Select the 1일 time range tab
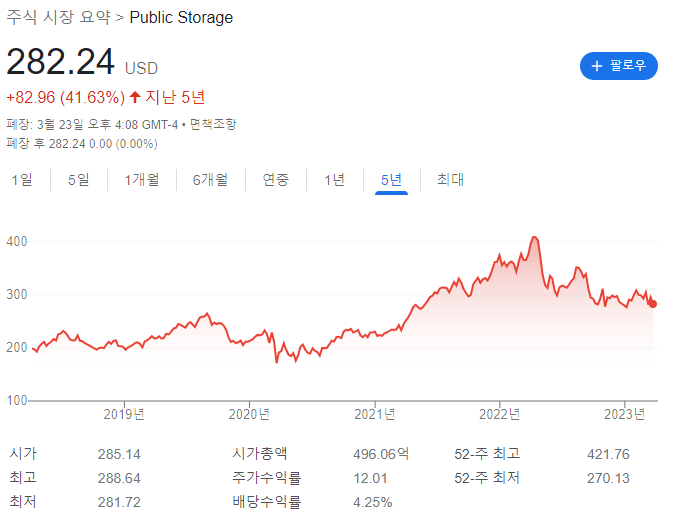Viewport: 674px width, 514px height. (x=22, y=179)
